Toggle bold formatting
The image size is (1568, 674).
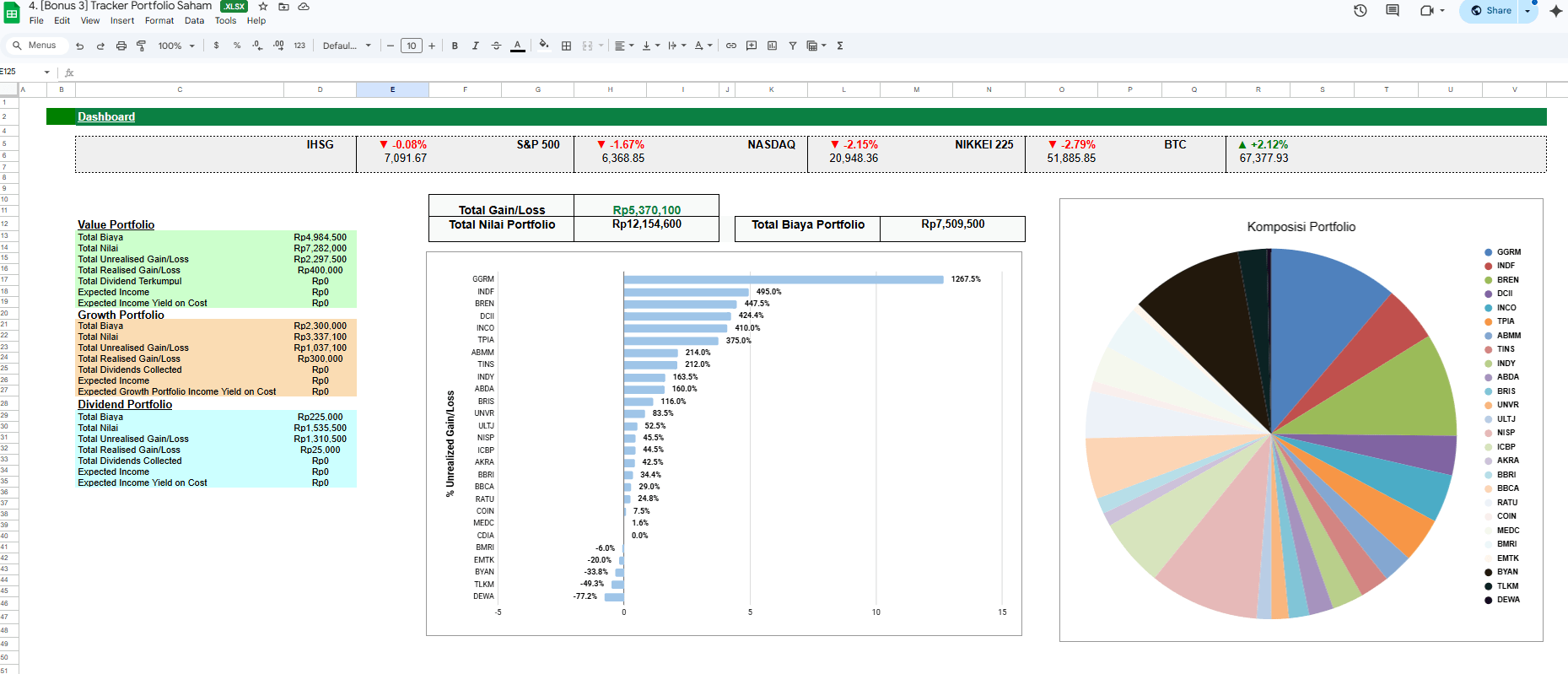[x=455, y=46]
